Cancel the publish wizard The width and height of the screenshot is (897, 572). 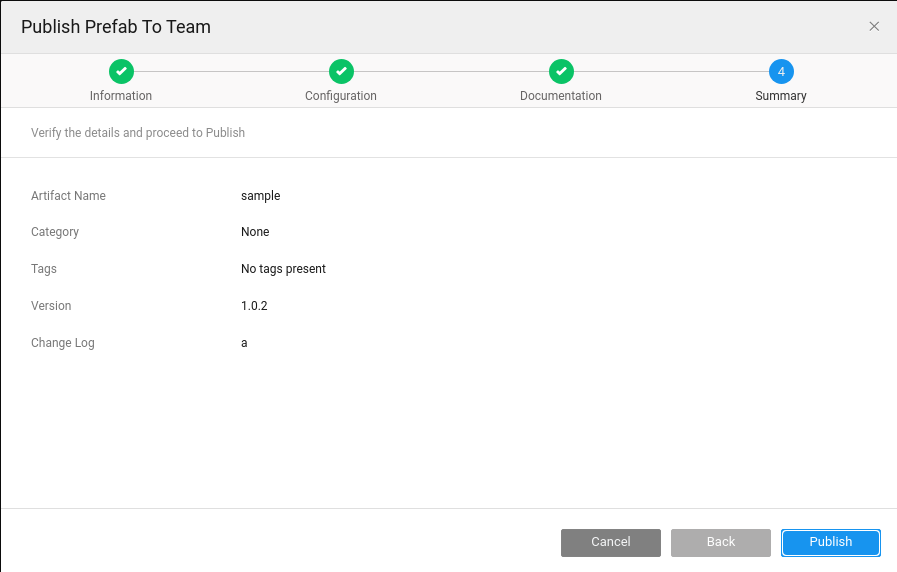(x=611, y=542)
